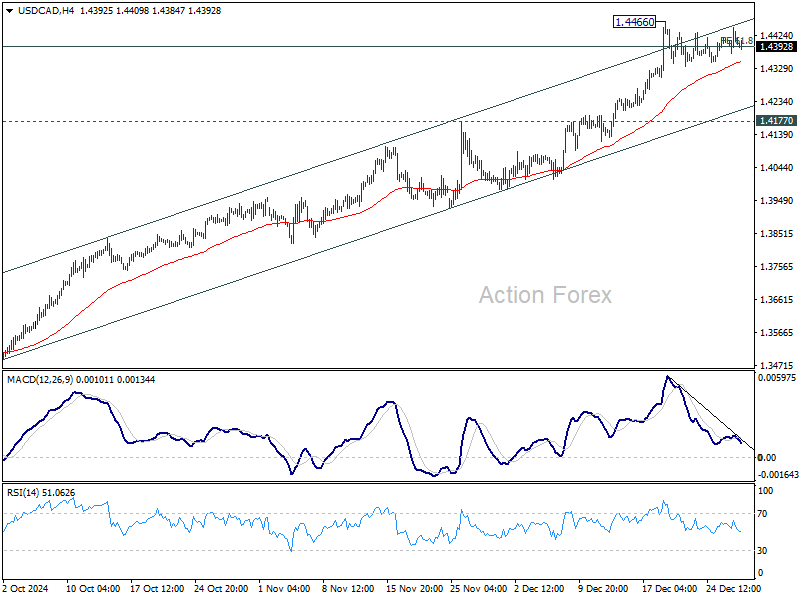Click the USDCAD,H4 chart title text
The height and width of the screenshot is (600, 800).
pyautogui.click(x=46, y=11)
